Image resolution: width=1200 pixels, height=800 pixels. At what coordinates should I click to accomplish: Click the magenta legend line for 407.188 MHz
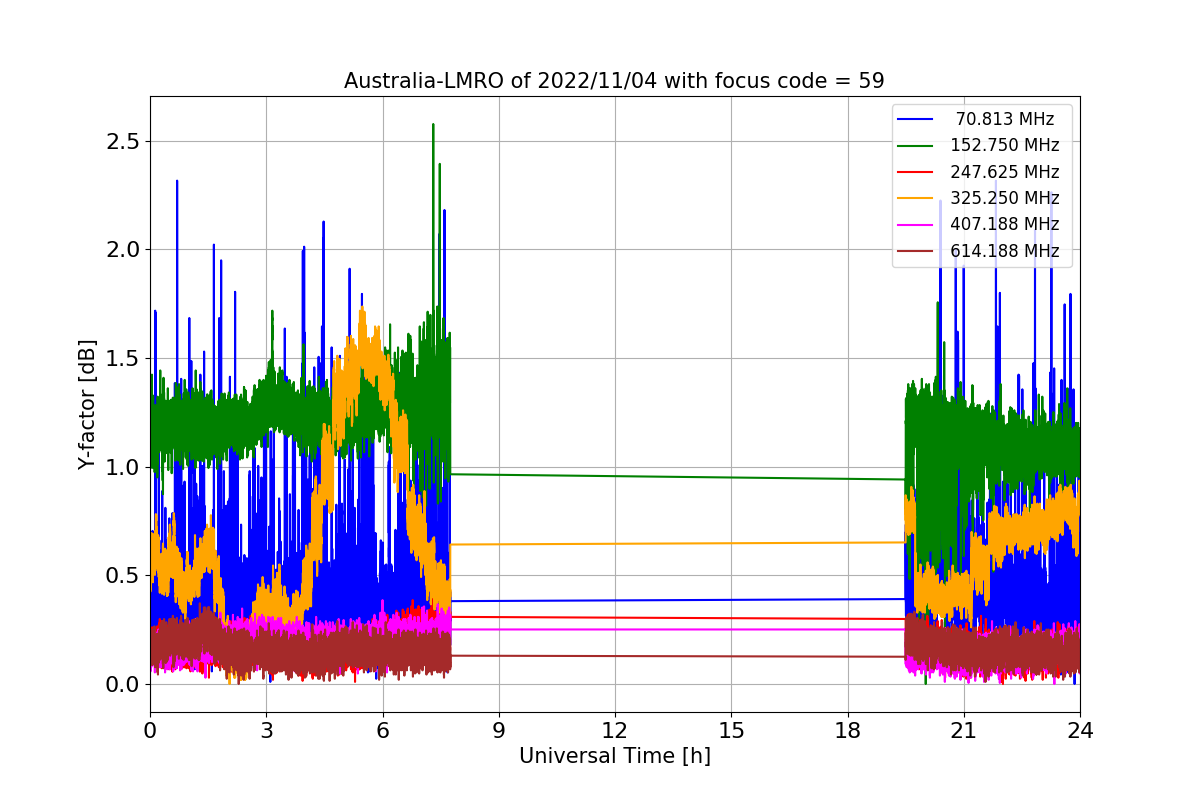click(x=915, y=225)
